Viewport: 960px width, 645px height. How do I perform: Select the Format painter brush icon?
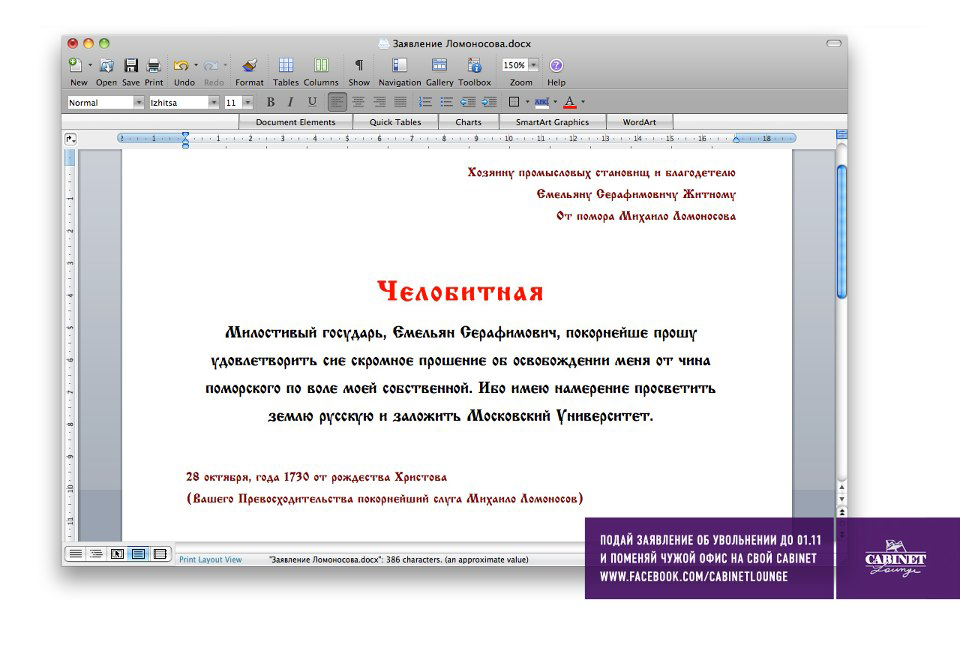(x=249, y=65)
